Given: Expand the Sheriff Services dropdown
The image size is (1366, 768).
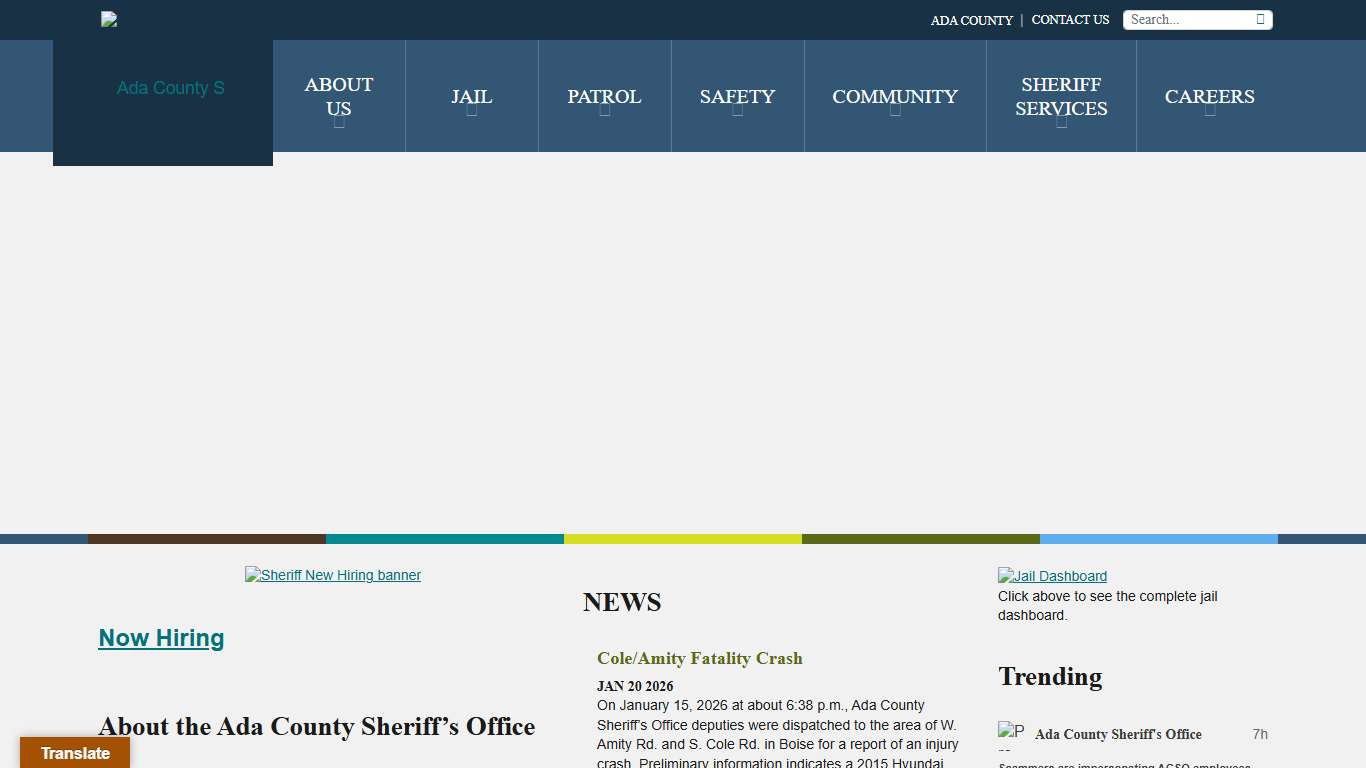Looking at the screenshot, I should pyautogui.click(x=1061, y=97).
